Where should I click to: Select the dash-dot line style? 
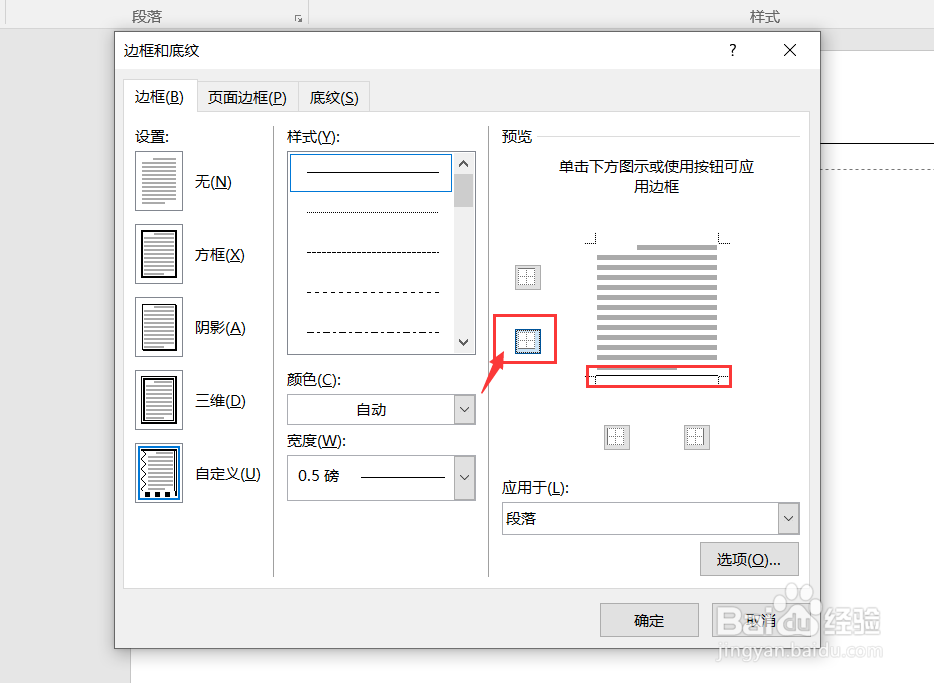pos(371,332)
